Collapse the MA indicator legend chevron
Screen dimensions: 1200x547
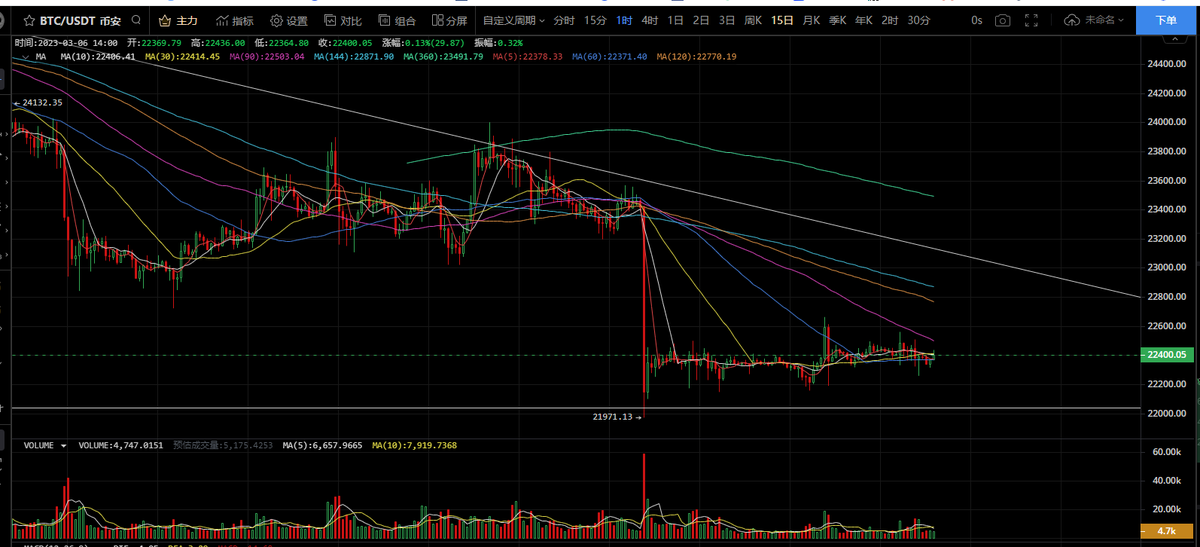point(25,57)
